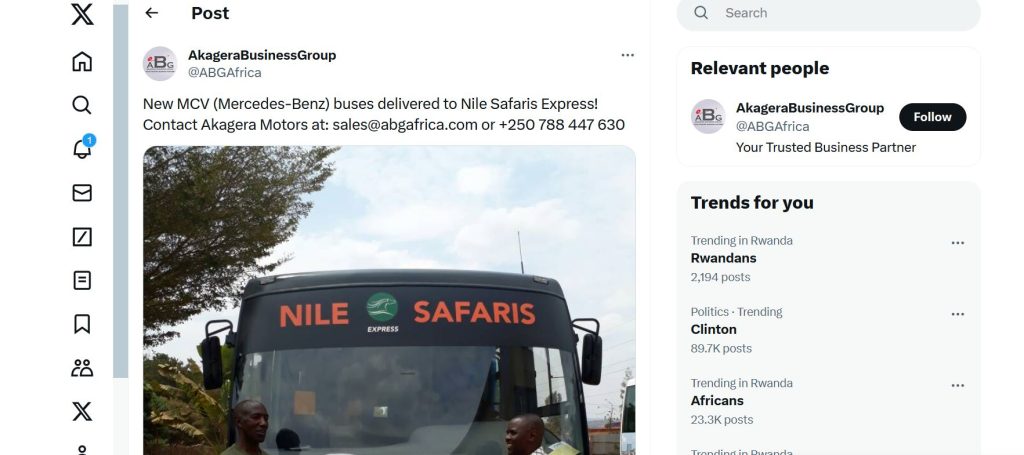Open Lists icon in sidebar
The height and width of the screenshot is (455, 1024).
pyautogui.click(x=82, y=280)
